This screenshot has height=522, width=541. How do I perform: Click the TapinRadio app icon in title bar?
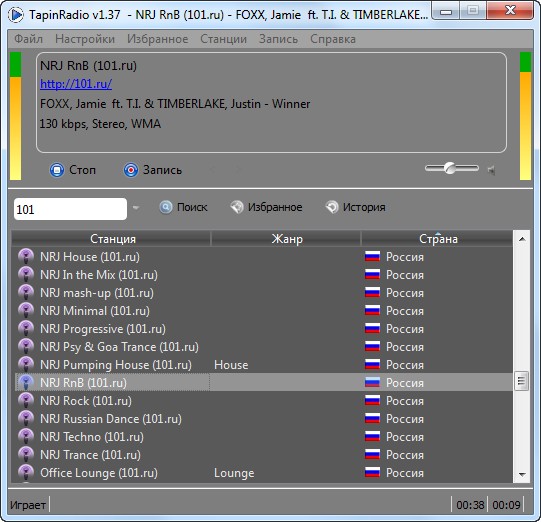tap(16, 15)
